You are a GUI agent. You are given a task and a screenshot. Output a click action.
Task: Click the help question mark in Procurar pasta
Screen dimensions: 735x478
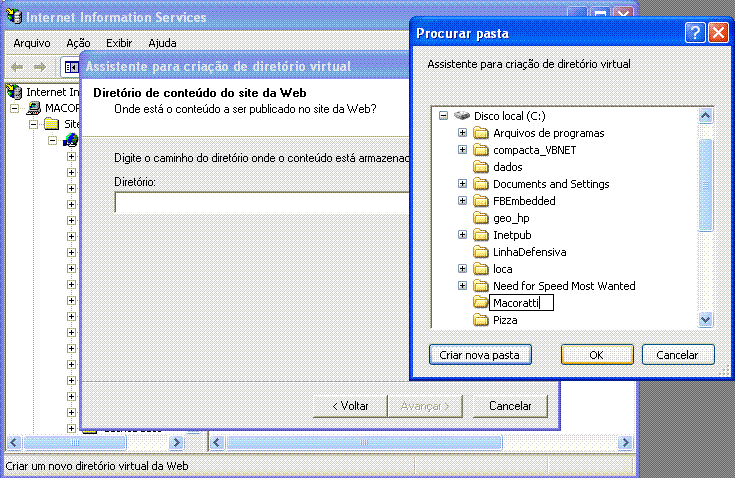[695, 33]
